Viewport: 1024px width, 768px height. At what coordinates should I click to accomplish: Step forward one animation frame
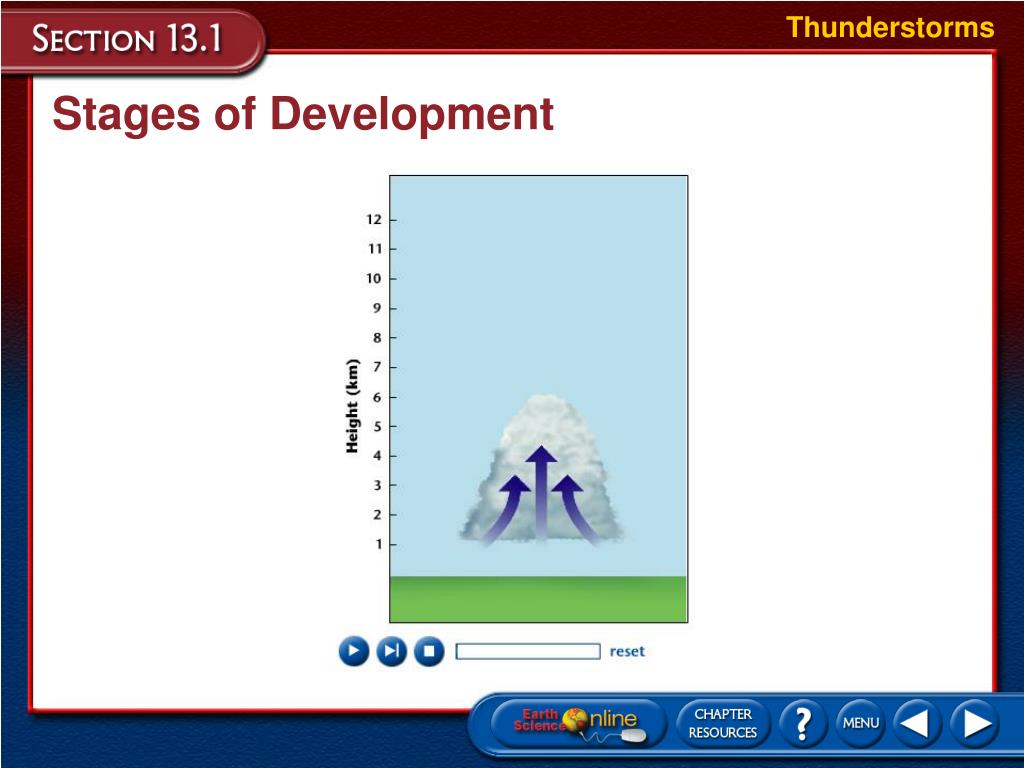391,651
